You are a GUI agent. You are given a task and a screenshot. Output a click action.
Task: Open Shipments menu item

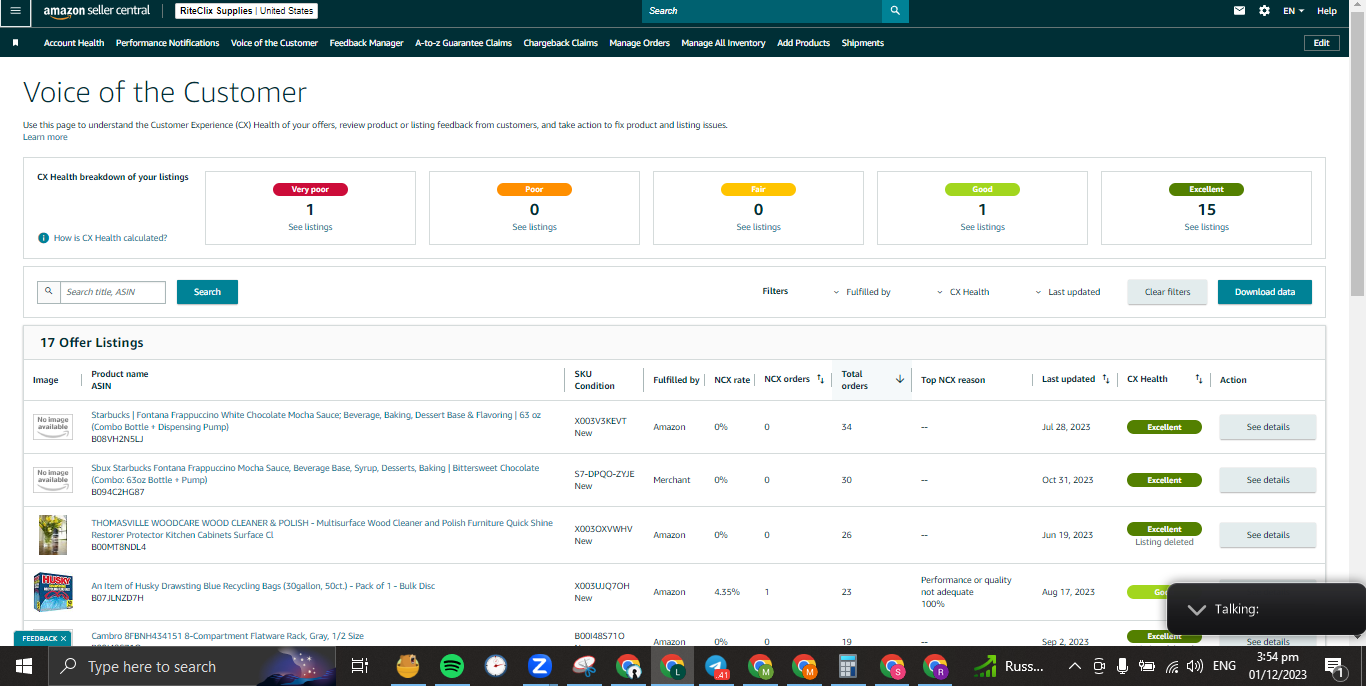(862, 43)
